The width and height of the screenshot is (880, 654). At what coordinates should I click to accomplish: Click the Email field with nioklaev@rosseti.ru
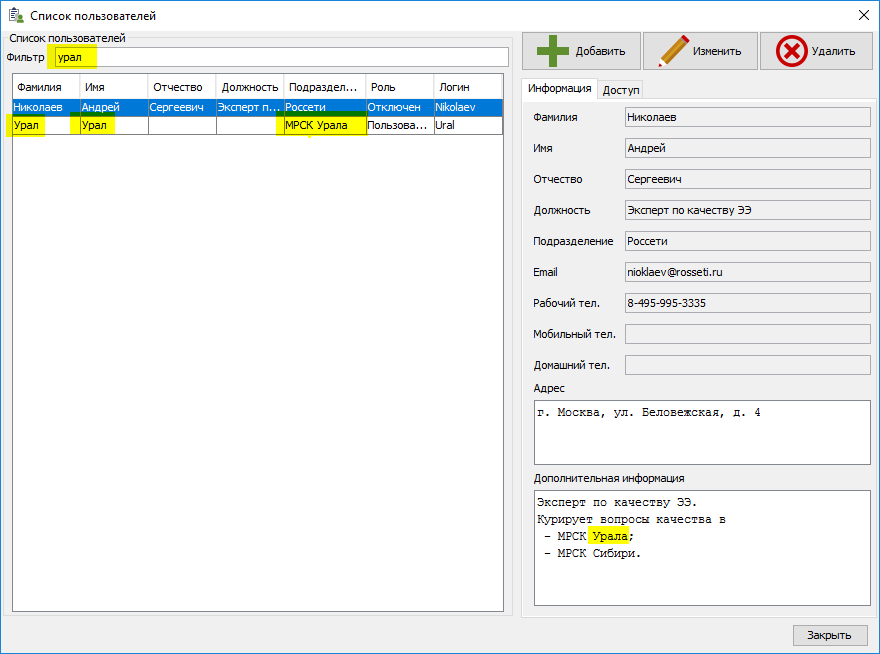click(748, 272)
